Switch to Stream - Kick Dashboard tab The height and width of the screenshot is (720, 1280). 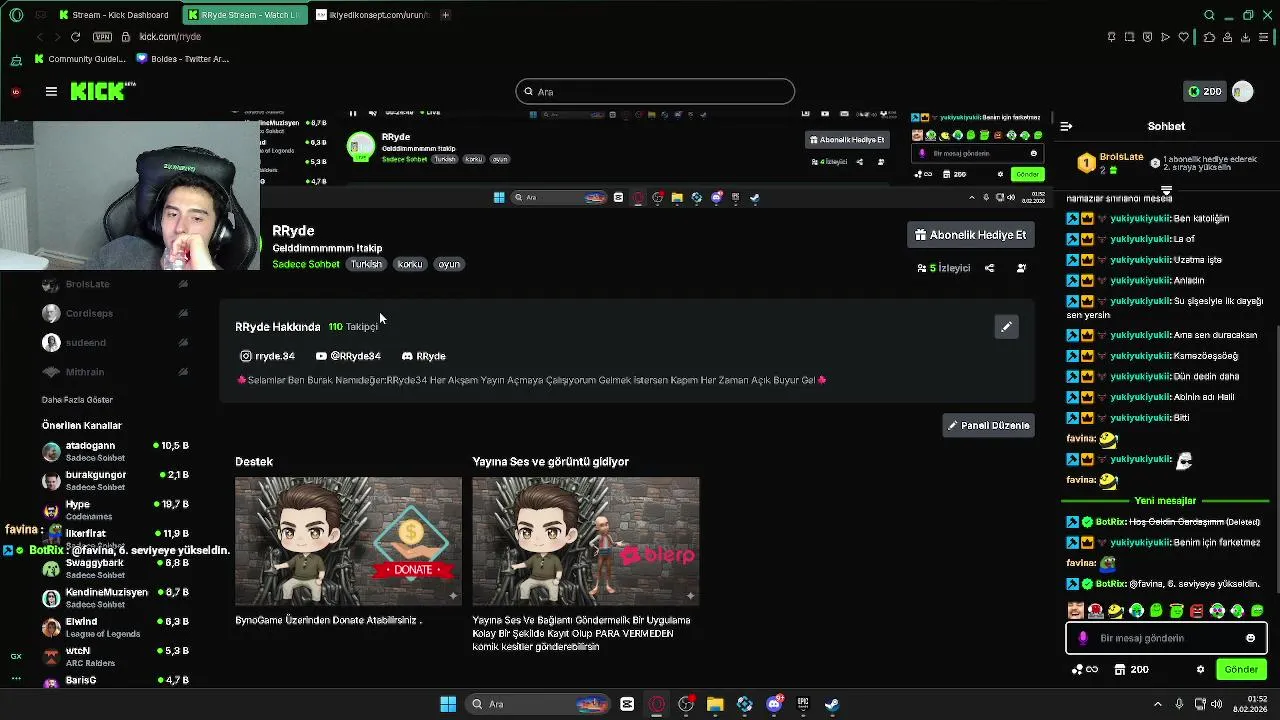114,15
